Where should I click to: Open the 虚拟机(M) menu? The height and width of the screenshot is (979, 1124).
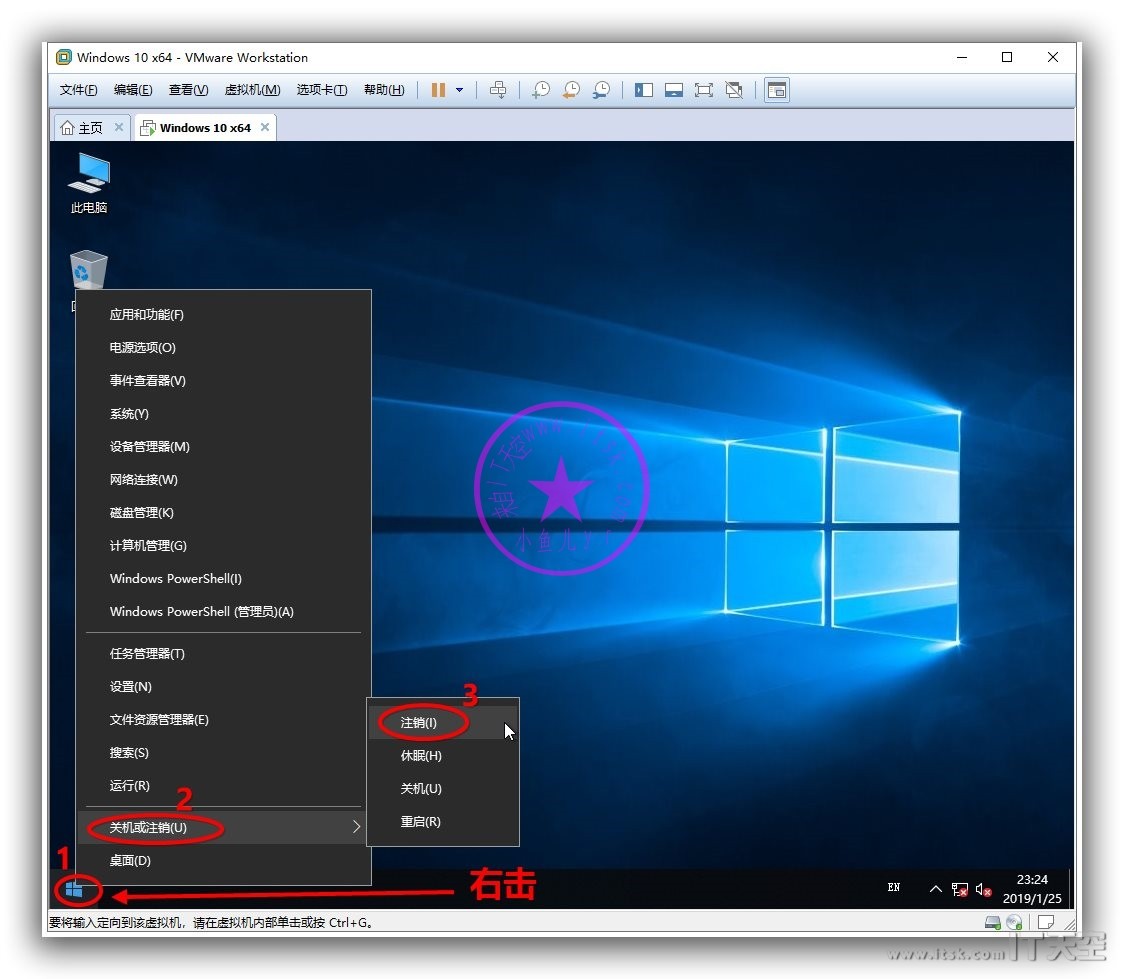[252, 90]
